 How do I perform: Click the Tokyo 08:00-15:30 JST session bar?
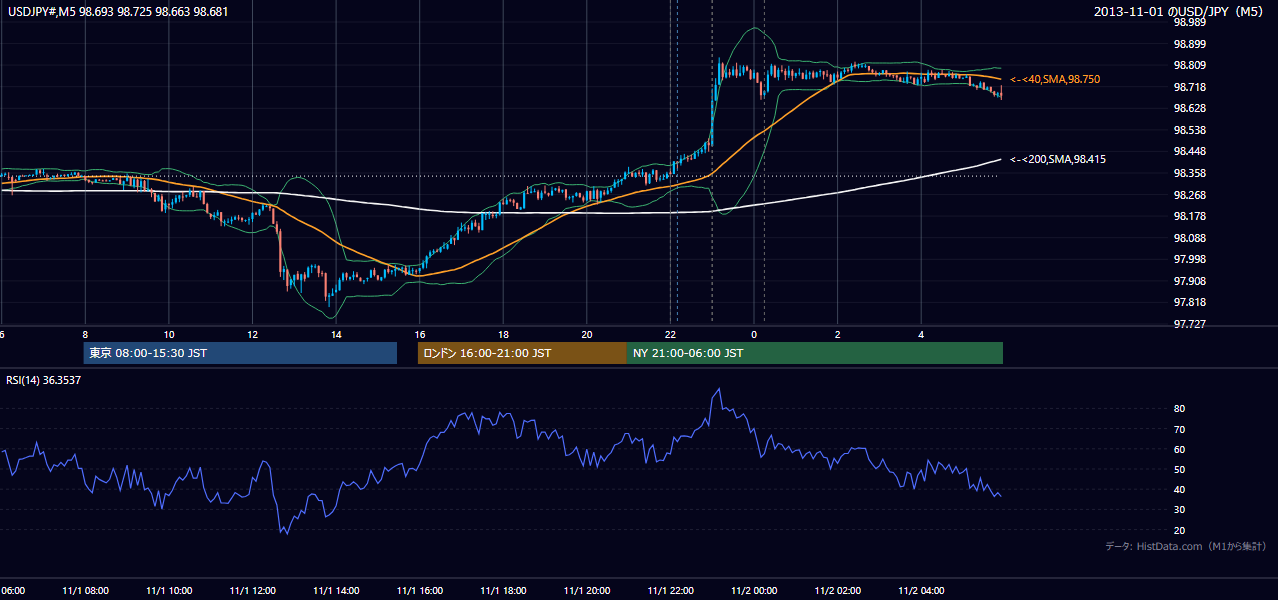coord(240,353)
